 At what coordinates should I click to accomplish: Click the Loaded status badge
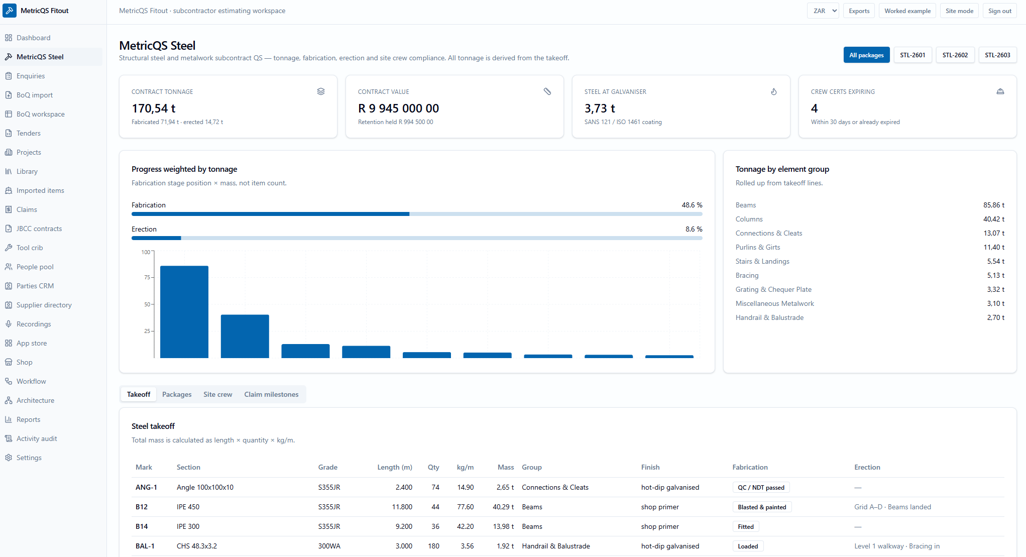pyautogui.click(x=748, y=547)
